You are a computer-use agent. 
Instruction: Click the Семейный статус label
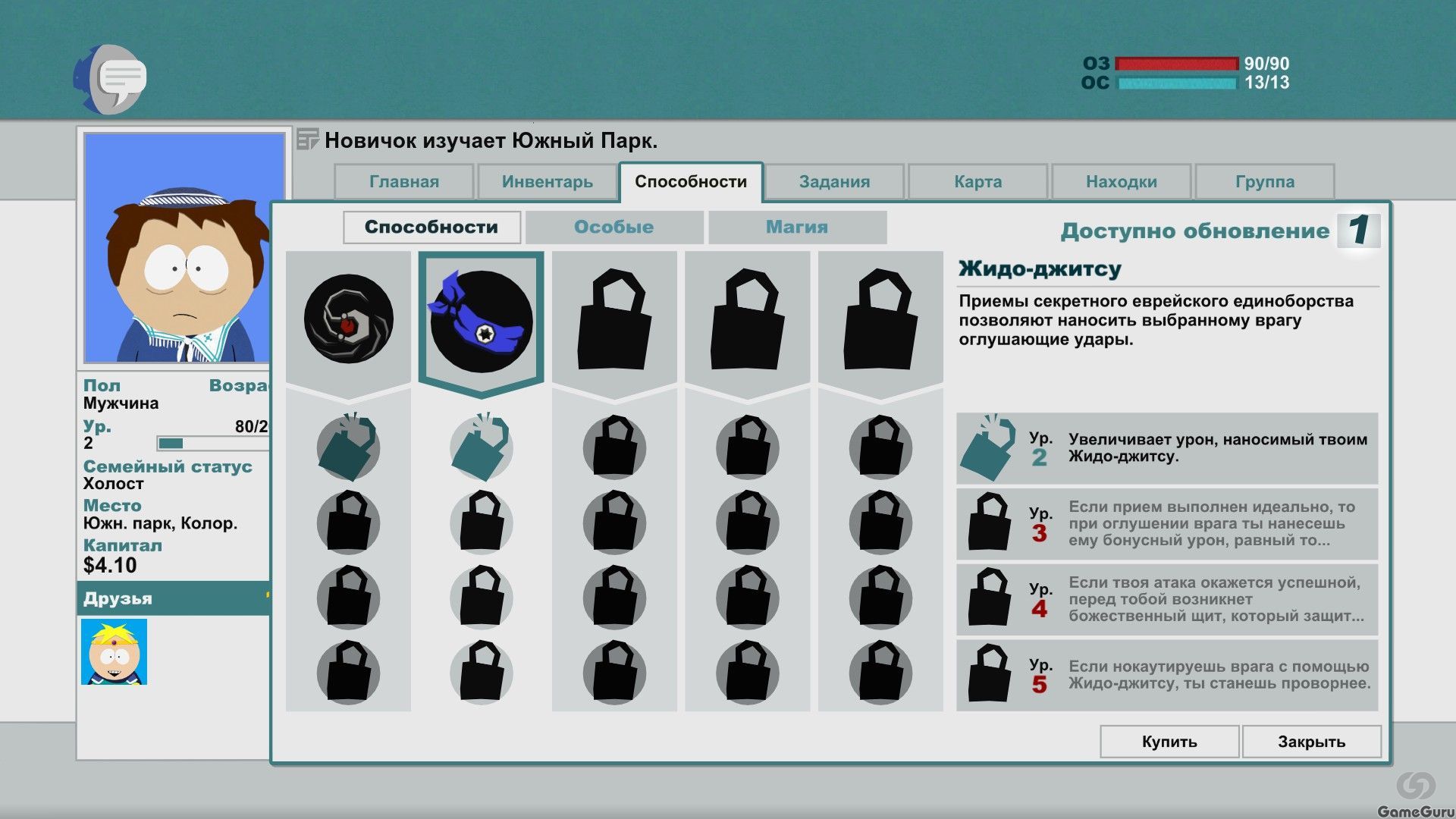point(168,466)
